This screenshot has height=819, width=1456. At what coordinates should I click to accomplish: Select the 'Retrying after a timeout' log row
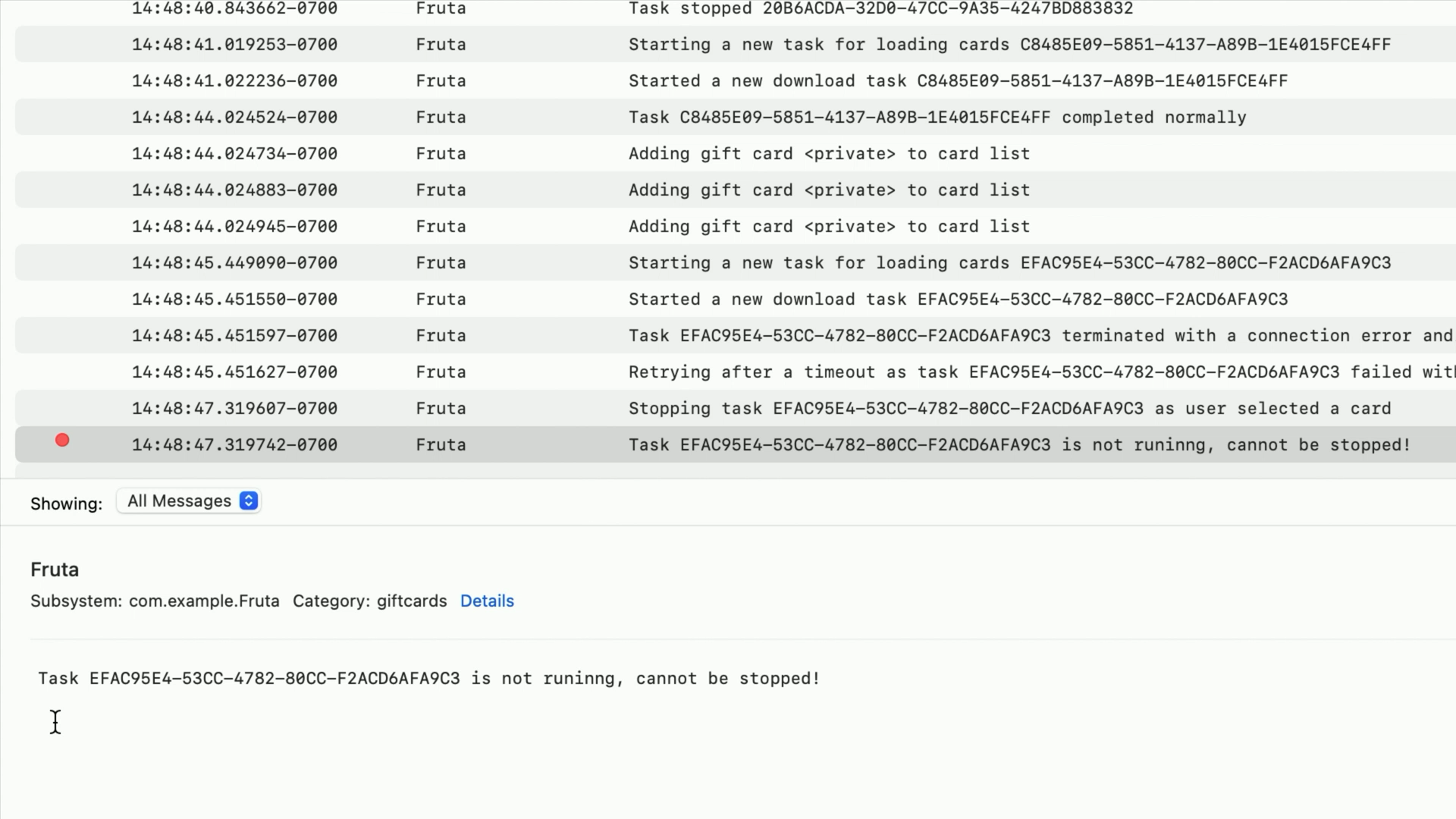(736, 372)
